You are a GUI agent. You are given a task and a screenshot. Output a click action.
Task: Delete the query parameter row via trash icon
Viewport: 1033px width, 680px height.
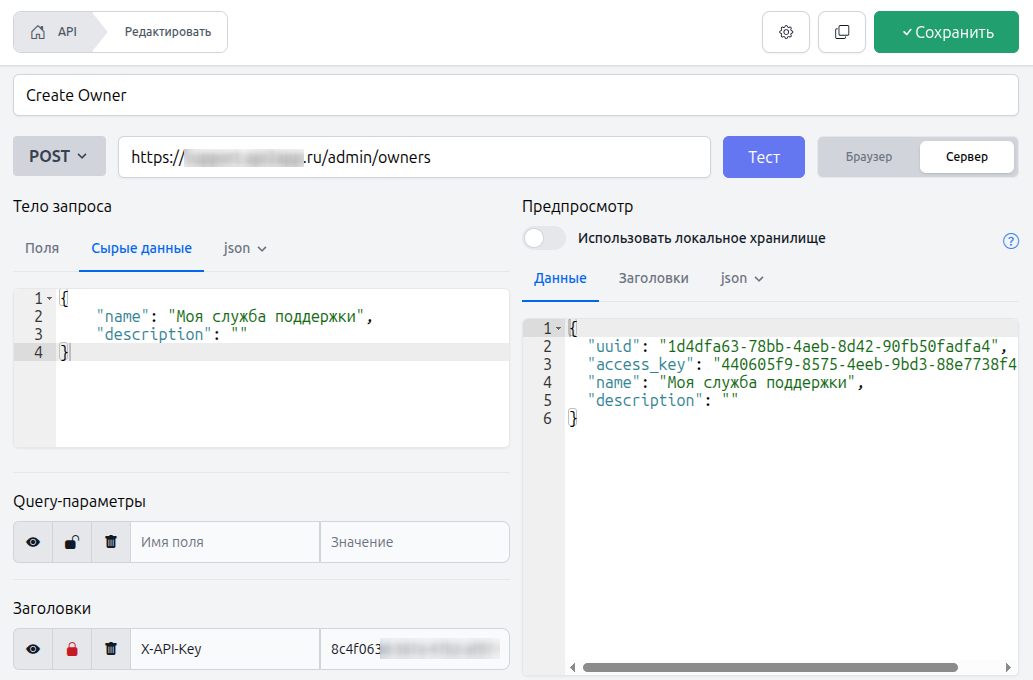coord(111,542)
